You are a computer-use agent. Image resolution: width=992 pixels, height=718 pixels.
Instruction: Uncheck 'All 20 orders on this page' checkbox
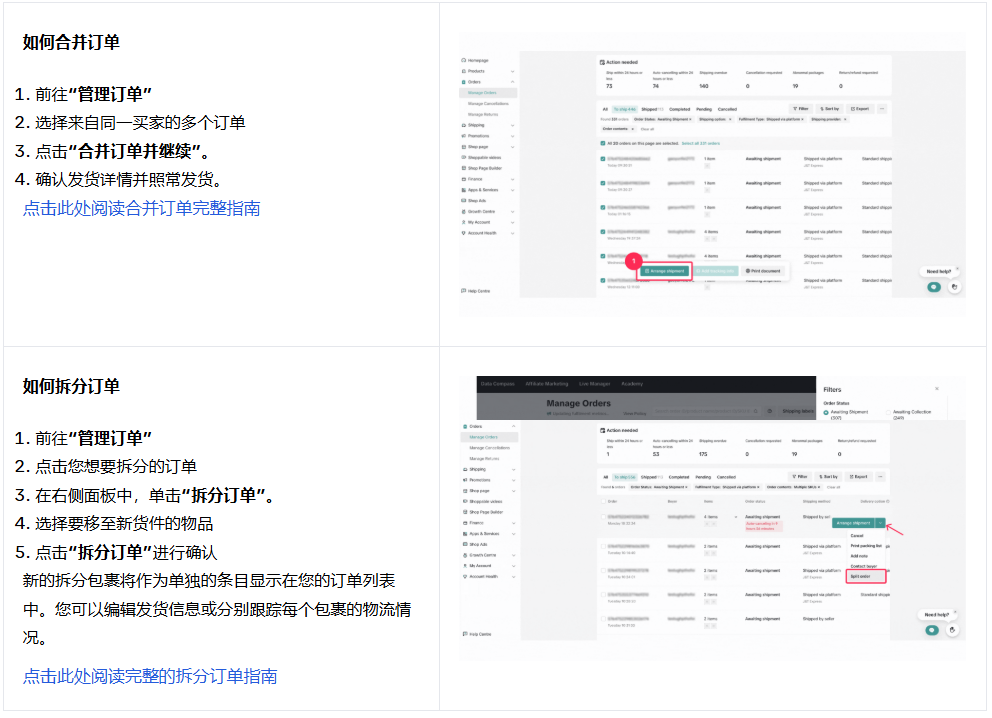click(602, 143)
